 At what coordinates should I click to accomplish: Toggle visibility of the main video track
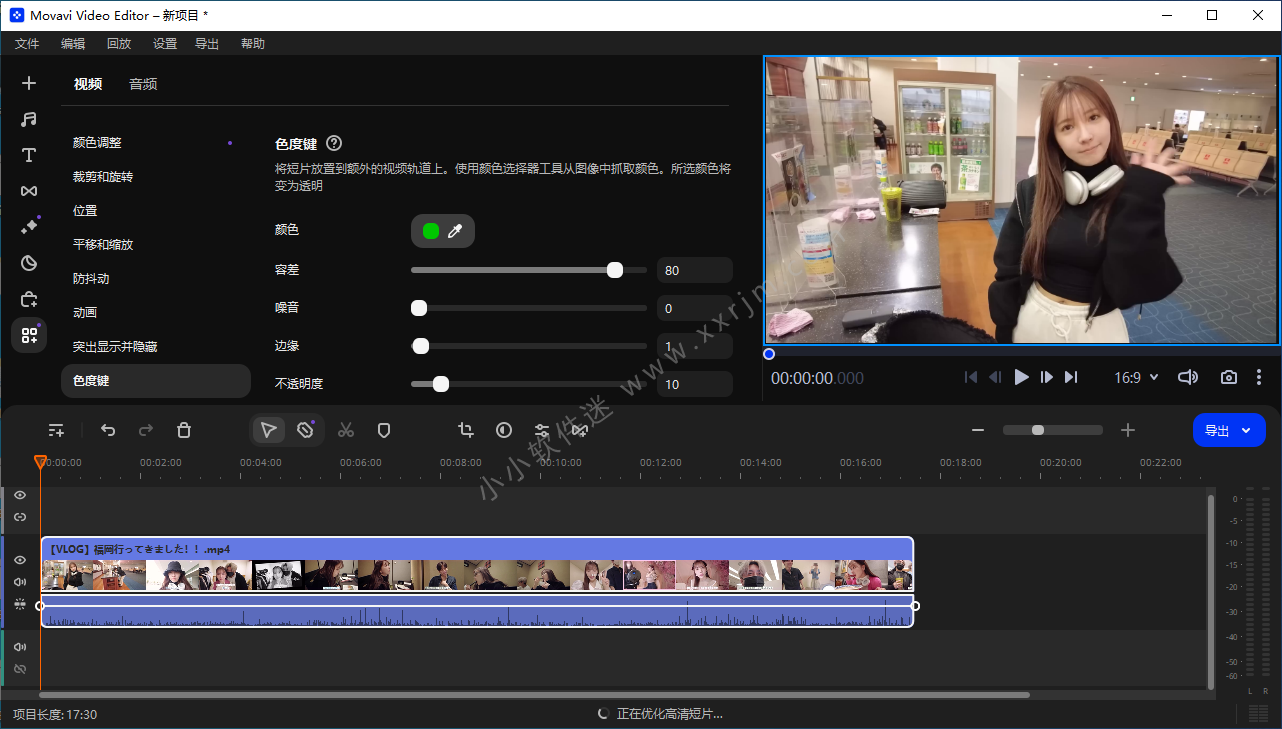pyautogui.click(x=20, y=560)
